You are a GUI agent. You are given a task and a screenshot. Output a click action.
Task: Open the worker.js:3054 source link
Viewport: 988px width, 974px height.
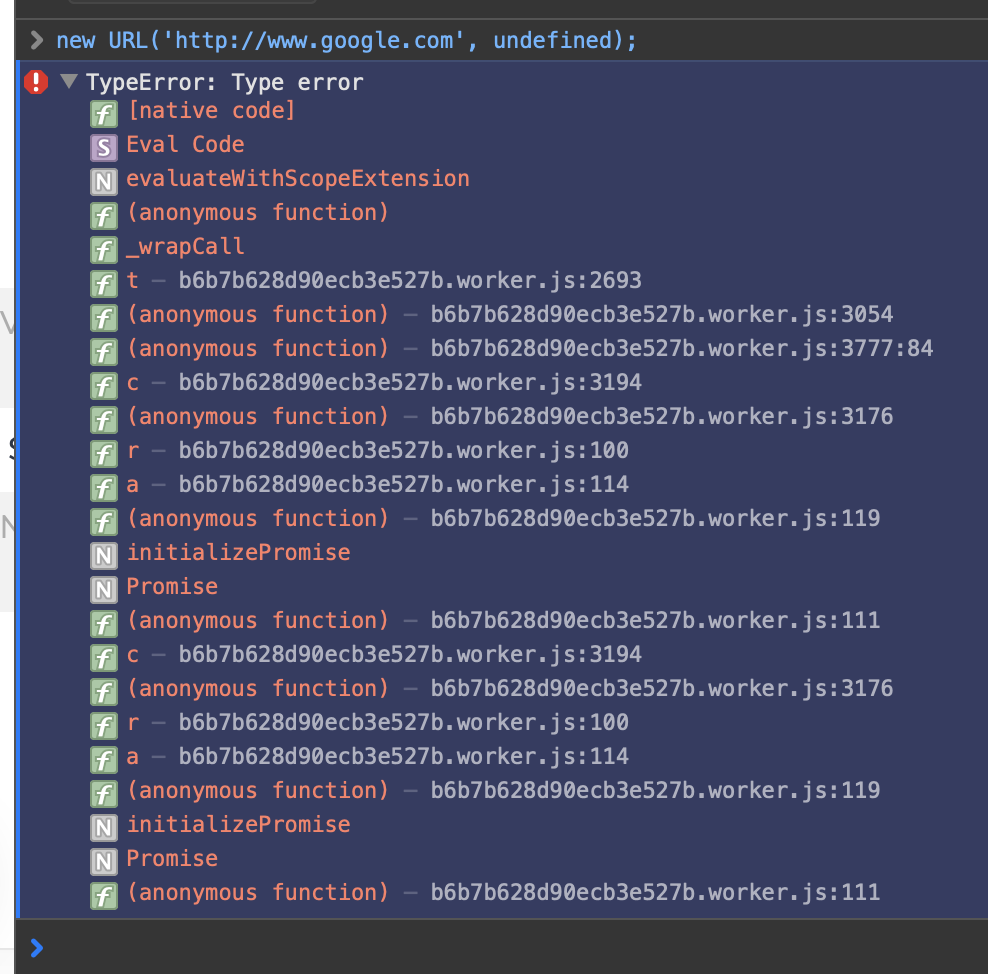(662, 315)
